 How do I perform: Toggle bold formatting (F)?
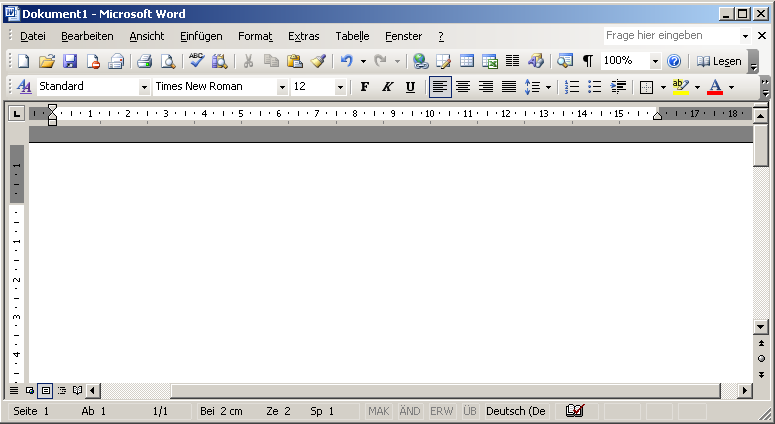click(x=365, y=87)
